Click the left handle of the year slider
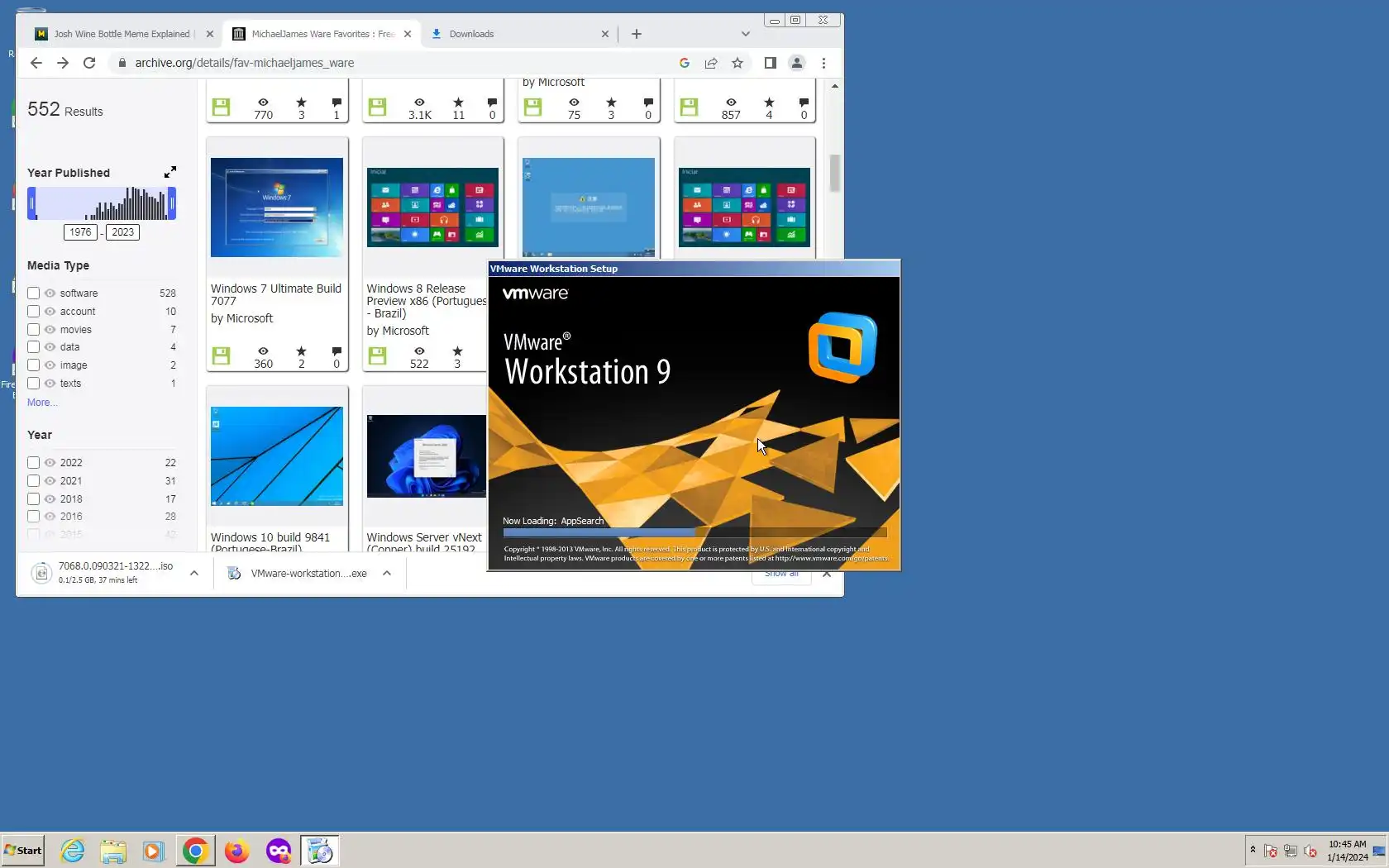 (x=31, y=203)
